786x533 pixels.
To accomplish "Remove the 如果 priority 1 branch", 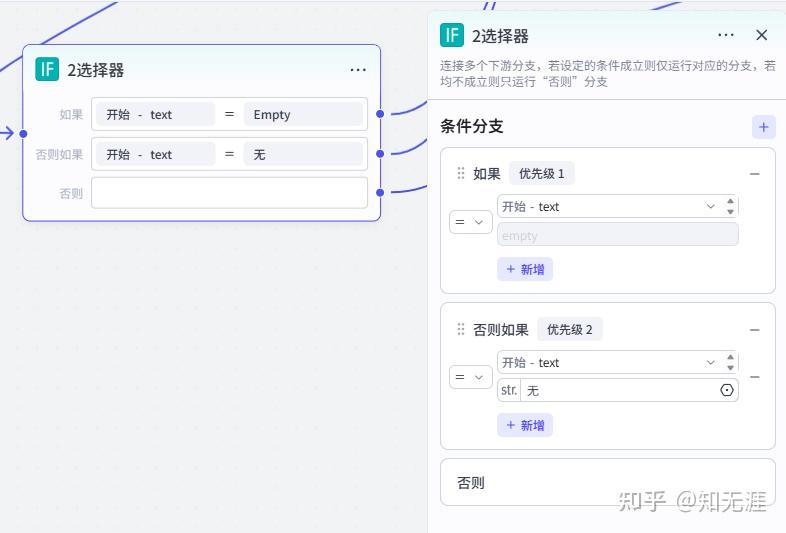I will click(754, 174).
